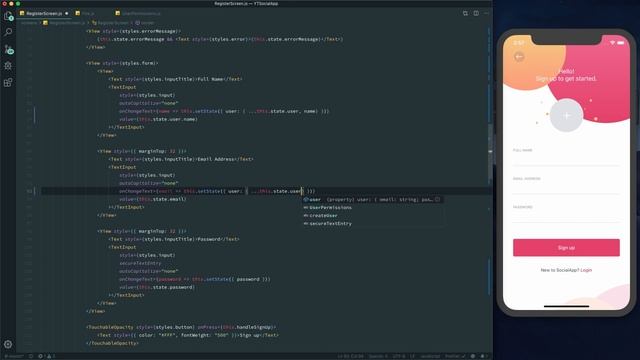Image resolution: width=640 pixels, height=360 pixels.
Task: Click the line and column status entry
Action: [x=350, y=356]
